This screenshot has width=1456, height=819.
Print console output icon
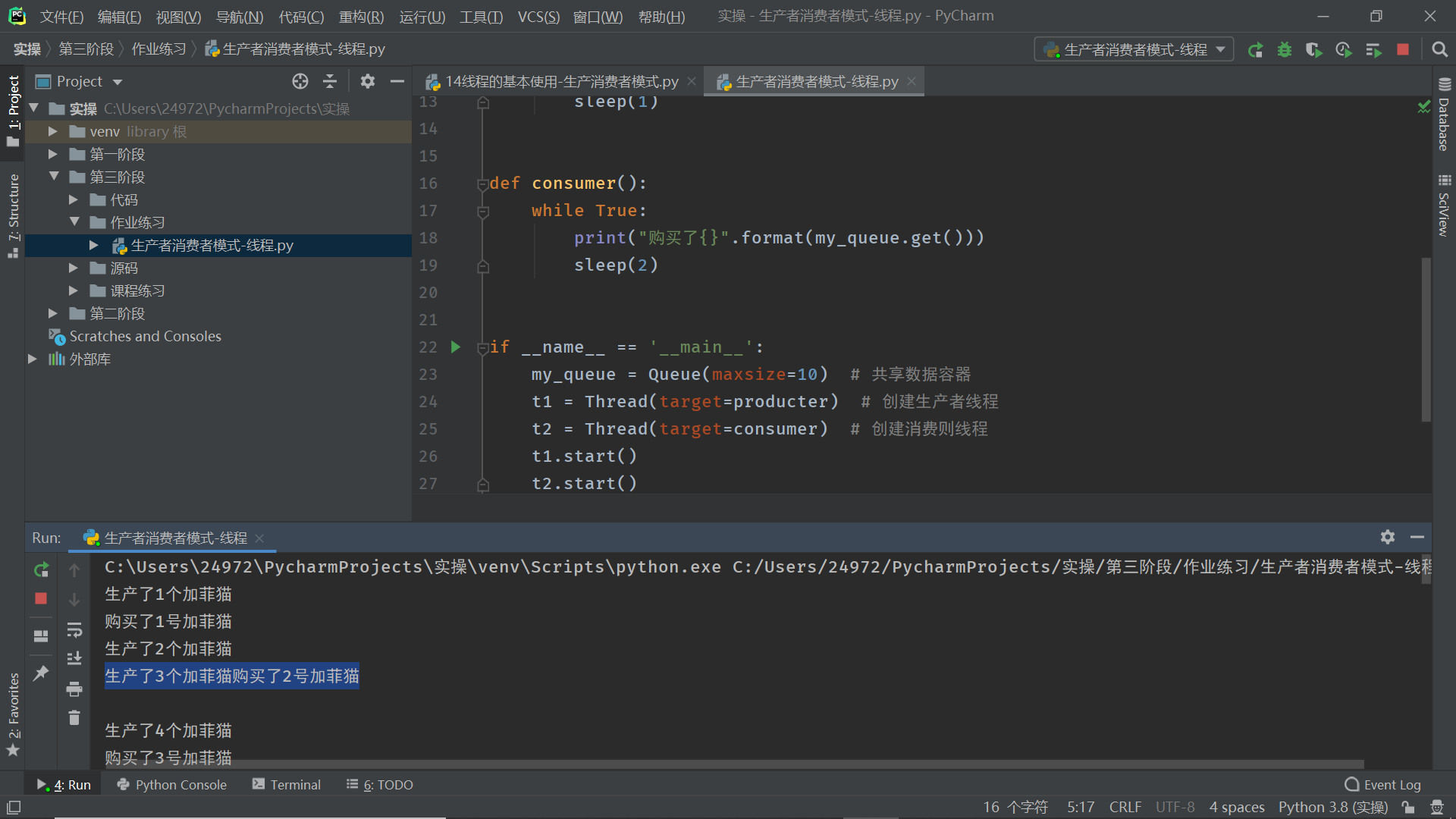74,689
